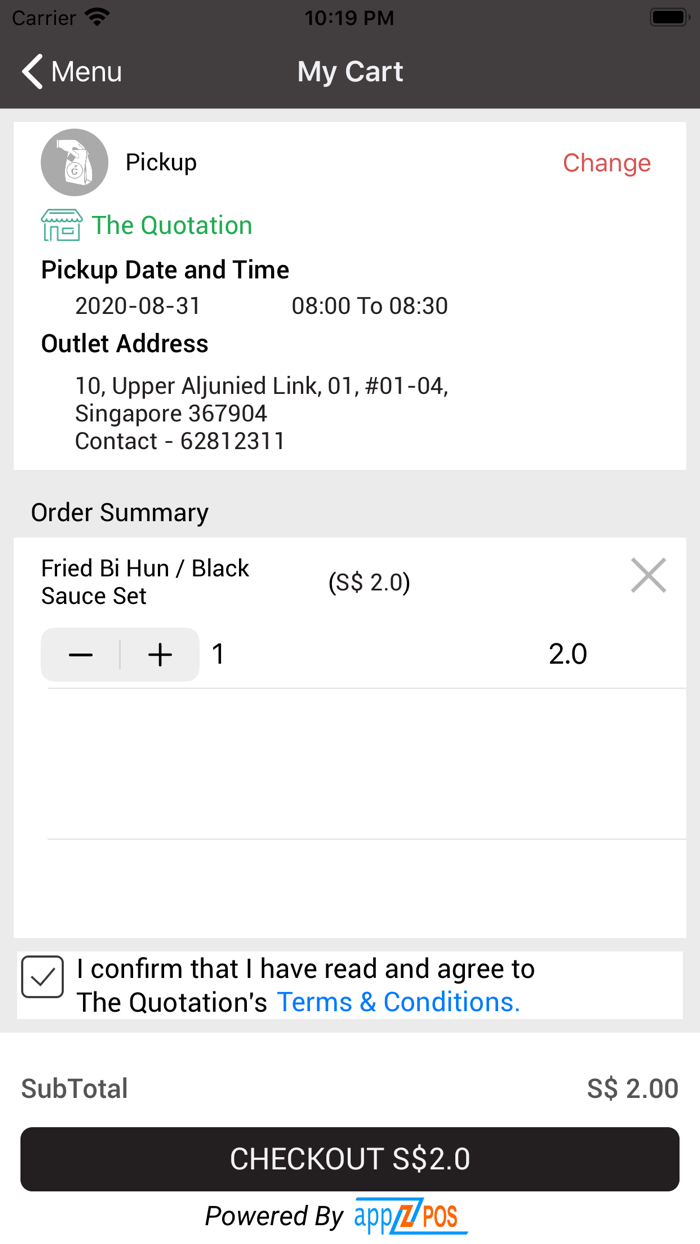Tap the back arrow next to Menu

30,71
